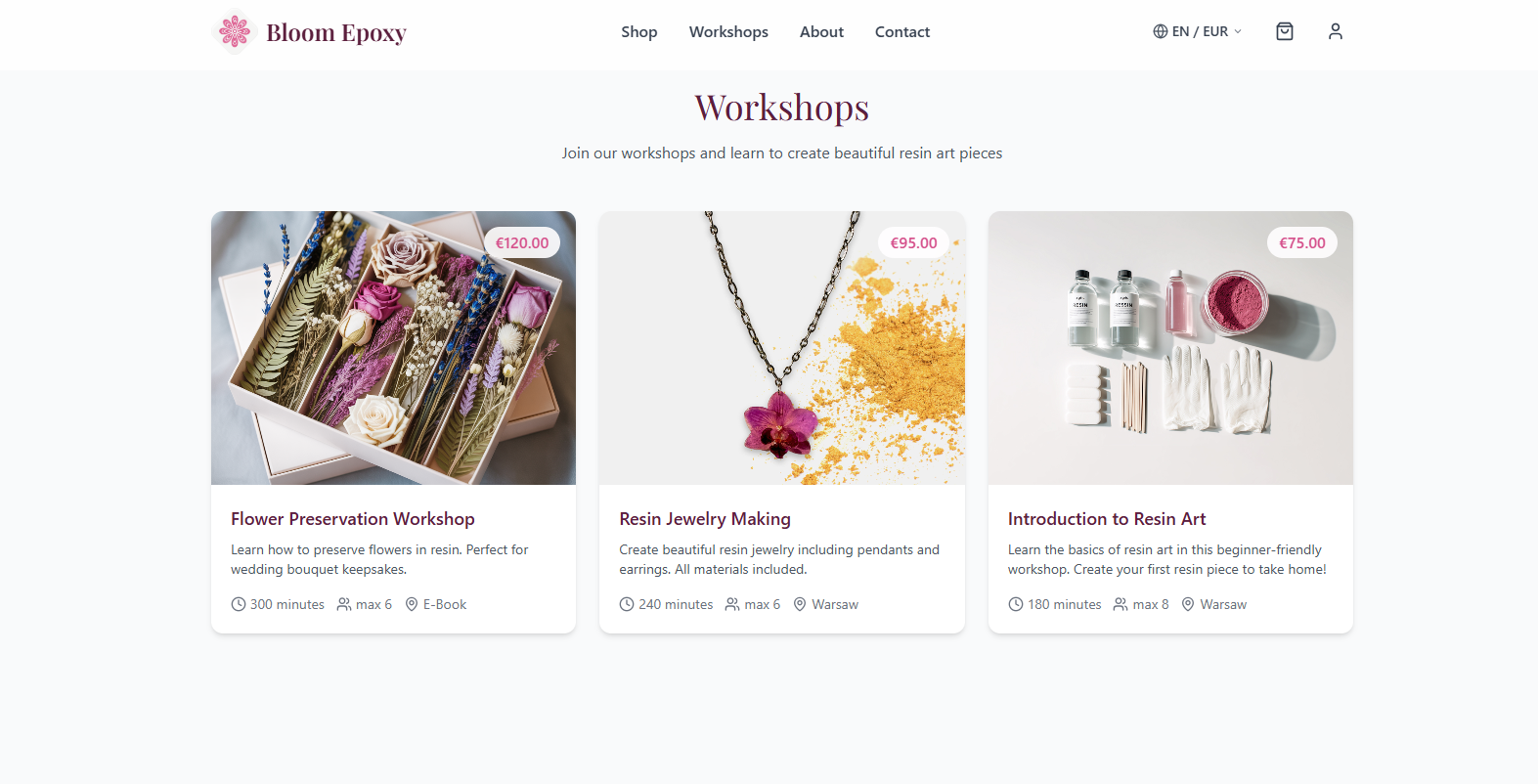
Task: Open the Contact page link
Action: (x=902, y=31)
